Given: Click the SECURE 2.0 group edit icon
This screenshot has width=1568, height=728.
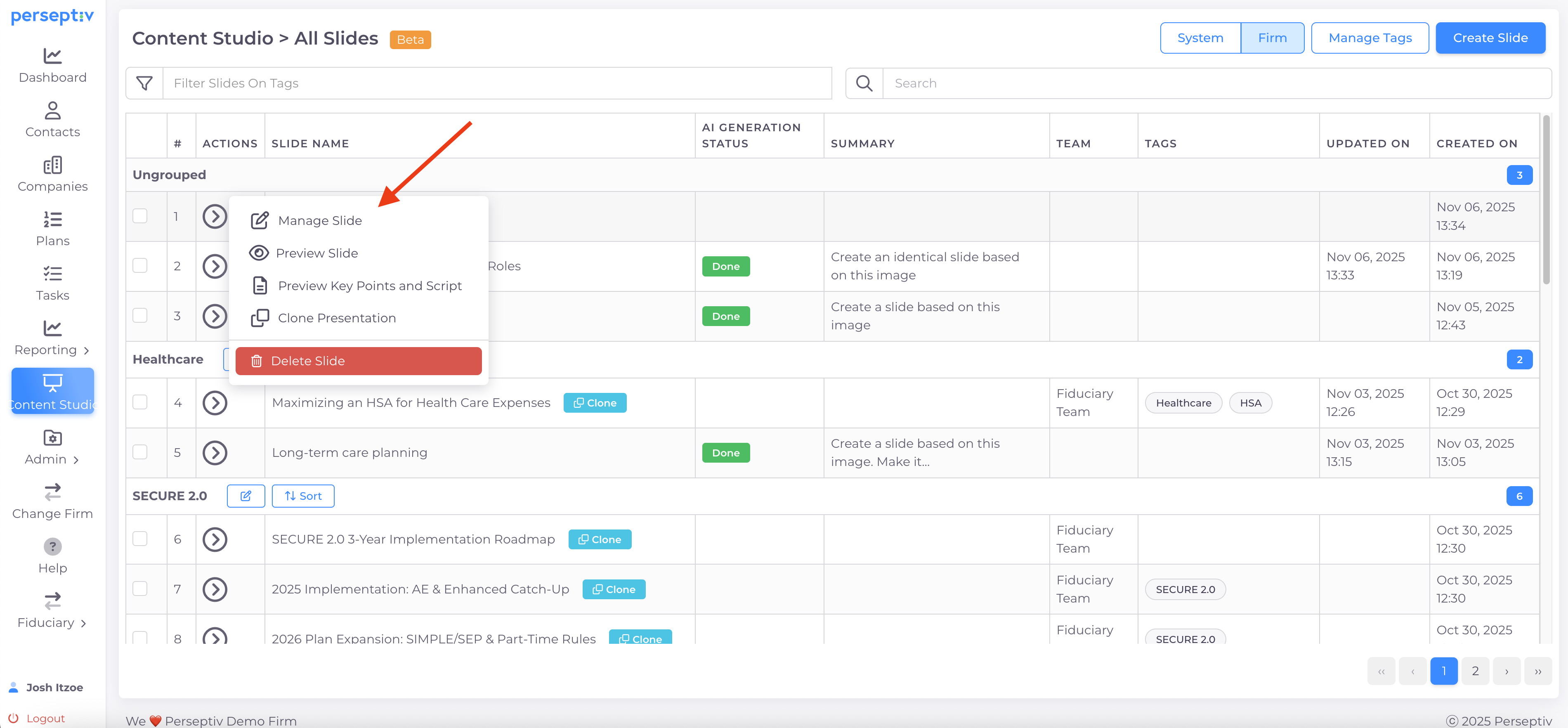Looking at the screenshot, I should (x=245, y=496).
